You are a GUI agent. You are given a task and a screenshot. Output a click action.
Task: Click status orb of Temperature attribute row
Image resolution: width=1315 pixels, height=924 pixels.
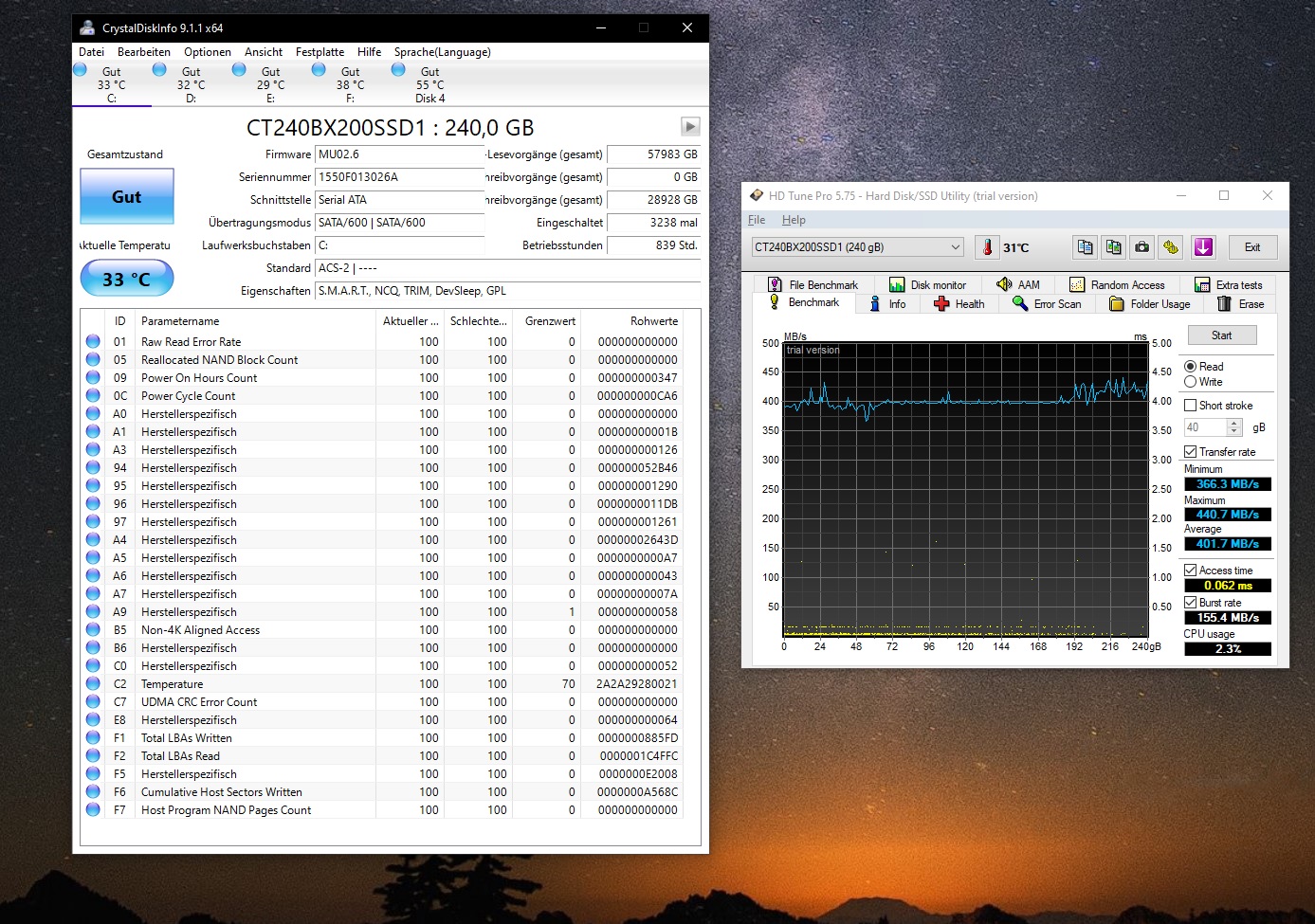[93, 683]
